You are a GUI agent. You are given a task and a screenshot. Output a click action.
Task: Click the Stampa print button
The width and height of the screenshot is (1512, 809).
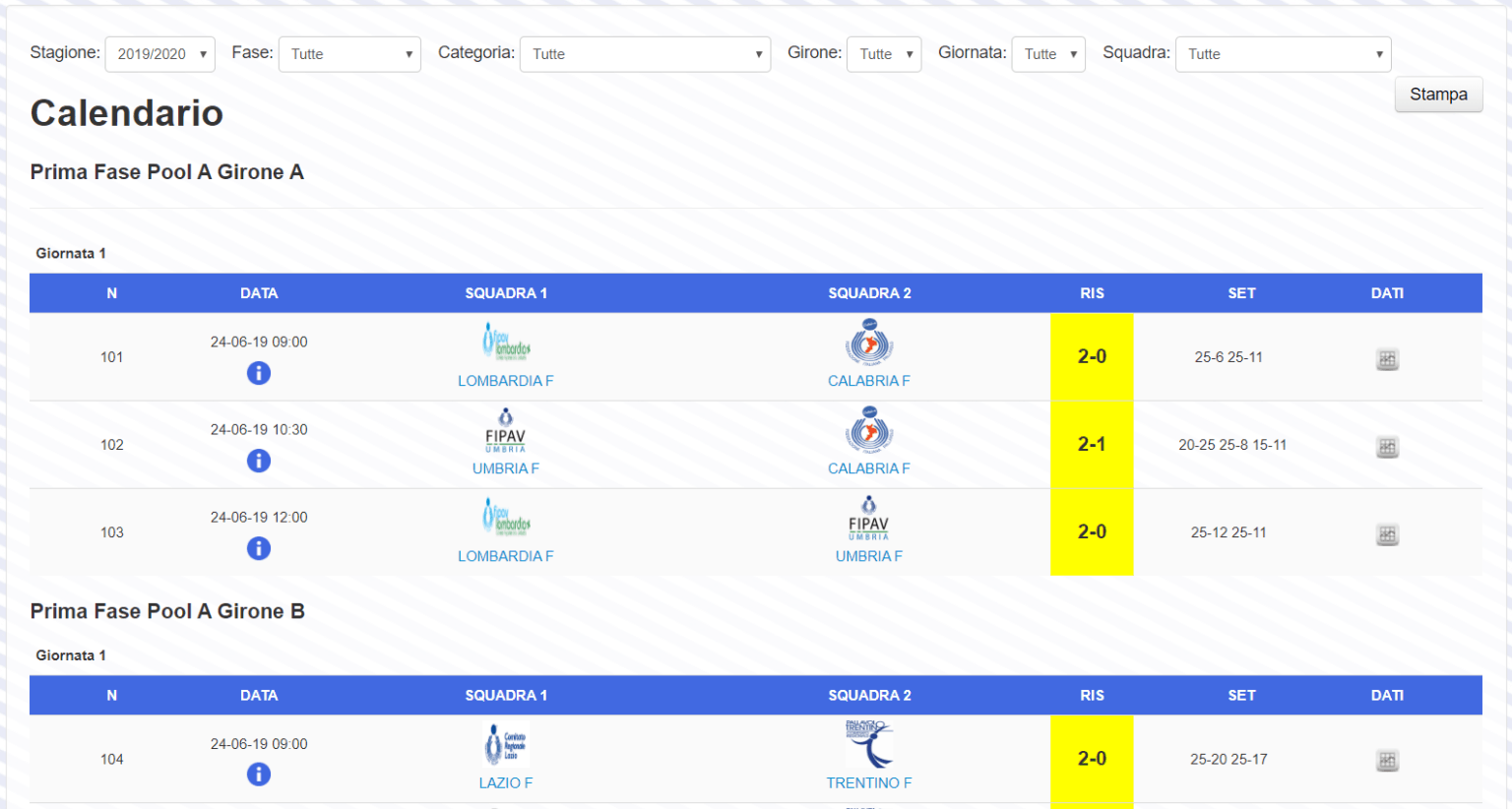pyautogui.click(x=1438, y=94)
